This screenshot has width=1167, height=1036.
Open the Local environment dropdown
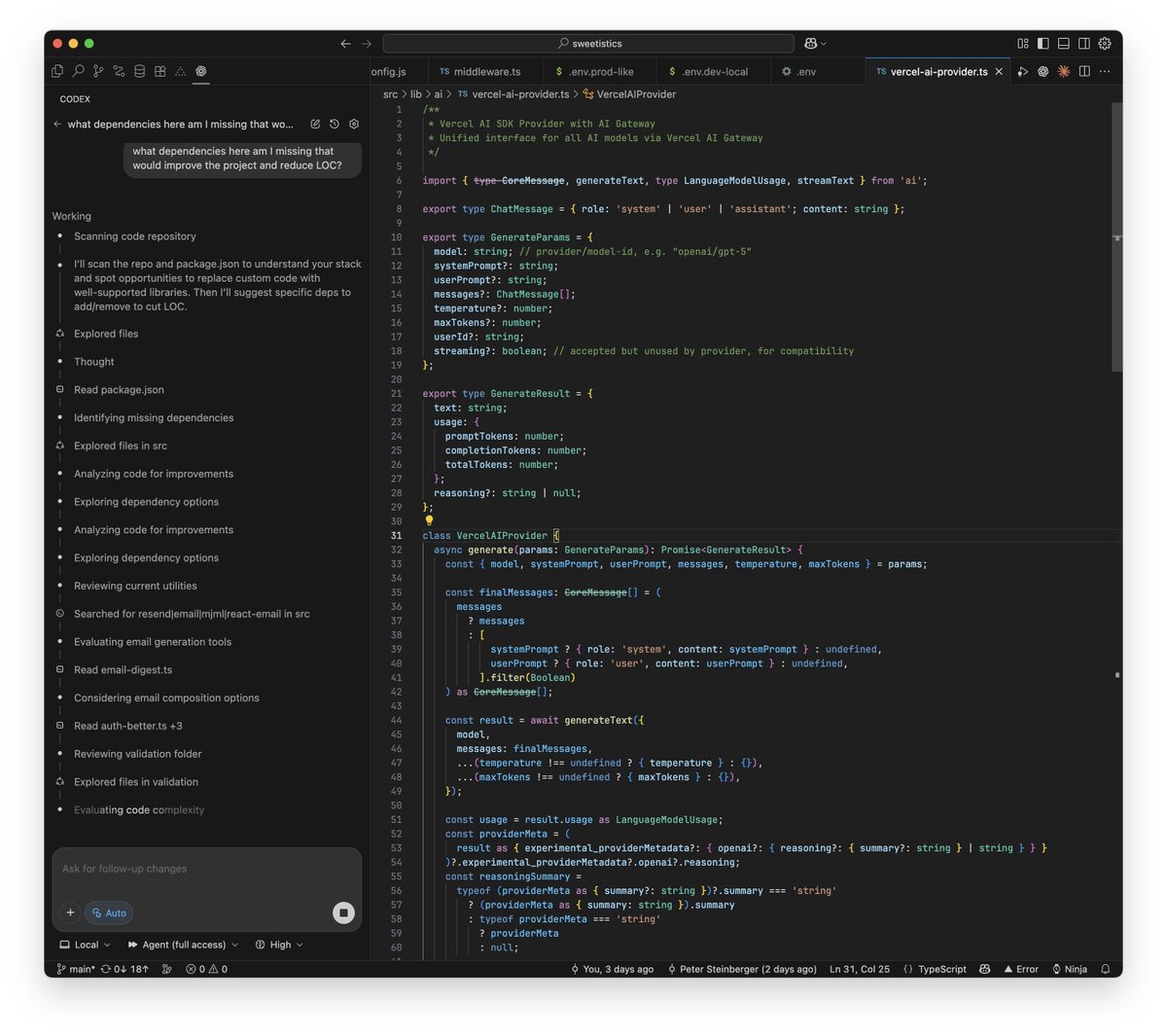click(x=86, y=945)
